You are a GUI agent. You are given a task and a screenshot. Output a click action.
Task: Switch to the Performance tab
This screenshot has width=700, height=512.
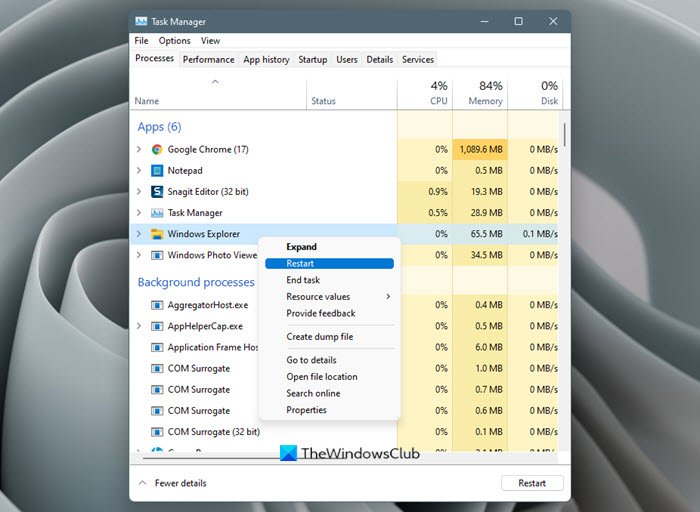pyautogui.click(x=208, y=59)
